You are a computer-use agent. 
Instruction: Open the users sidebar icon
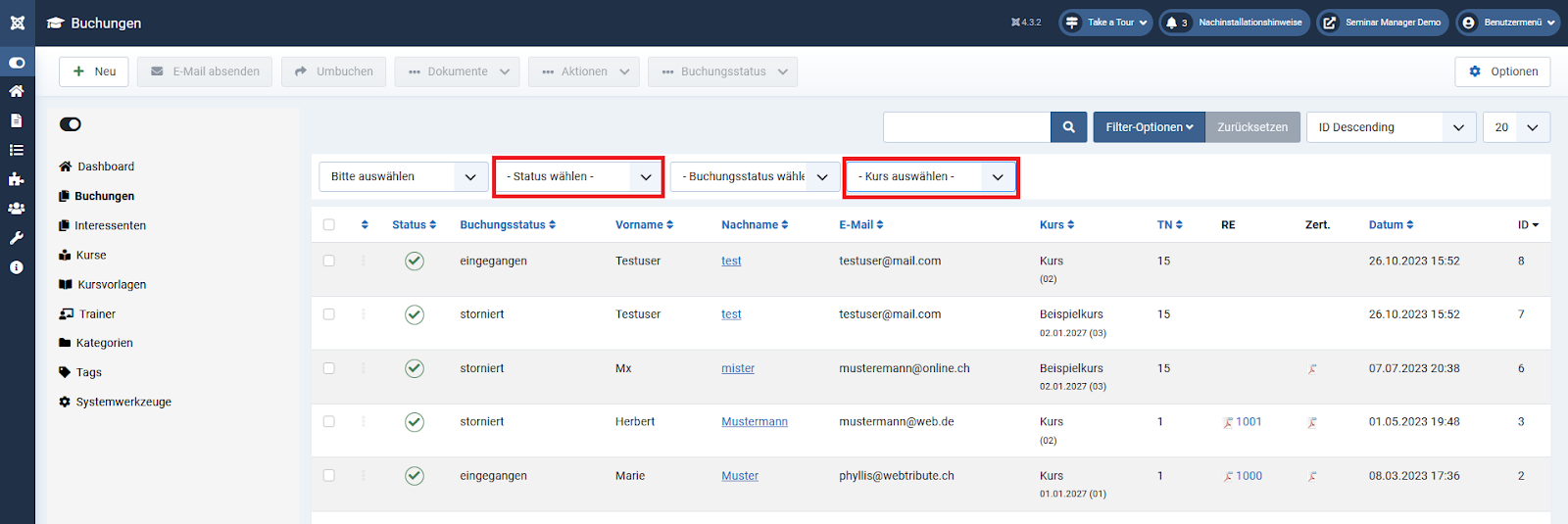click(17, 209)
